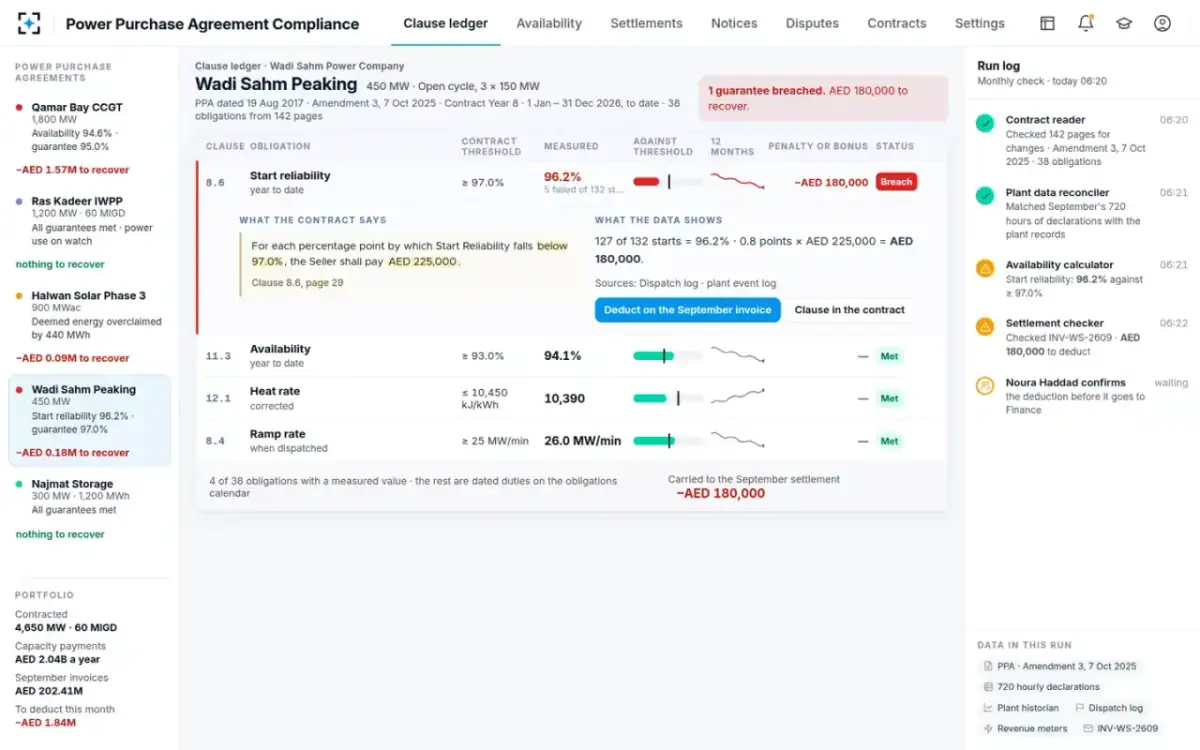1200x750 pixels.
Task: Click Deduct on the September invoice
Action: (x=688, y=310)
